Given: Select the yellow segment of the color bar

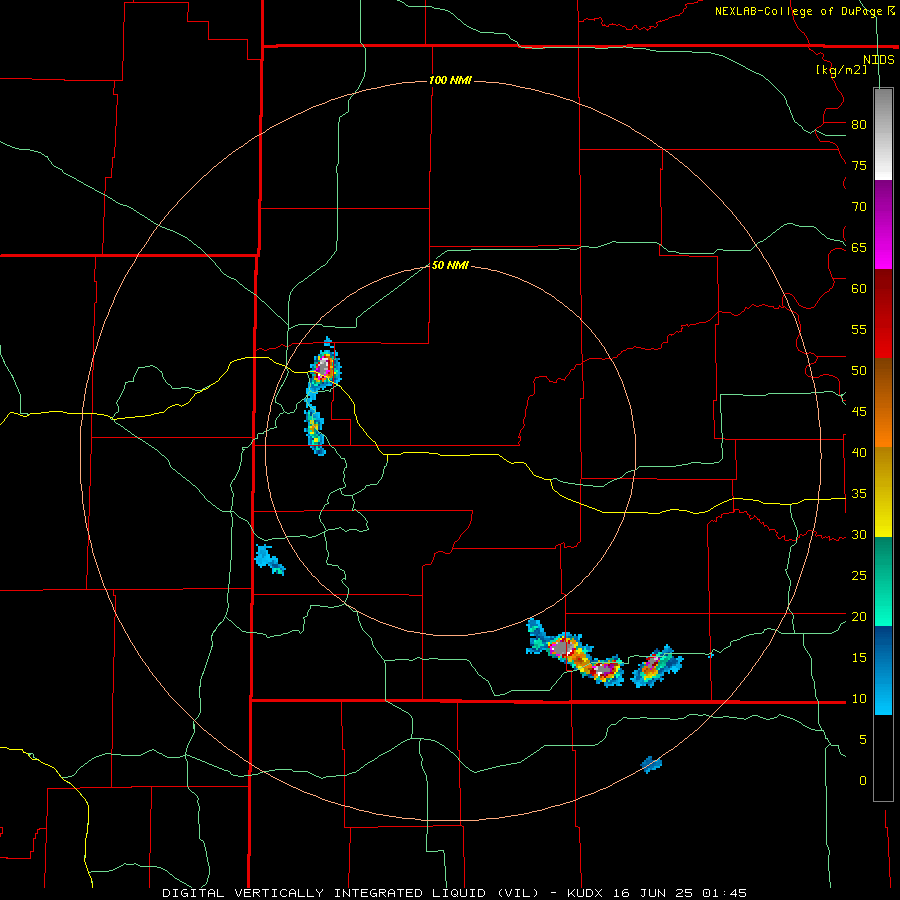Looking at the screenshot, I should 883,492.
